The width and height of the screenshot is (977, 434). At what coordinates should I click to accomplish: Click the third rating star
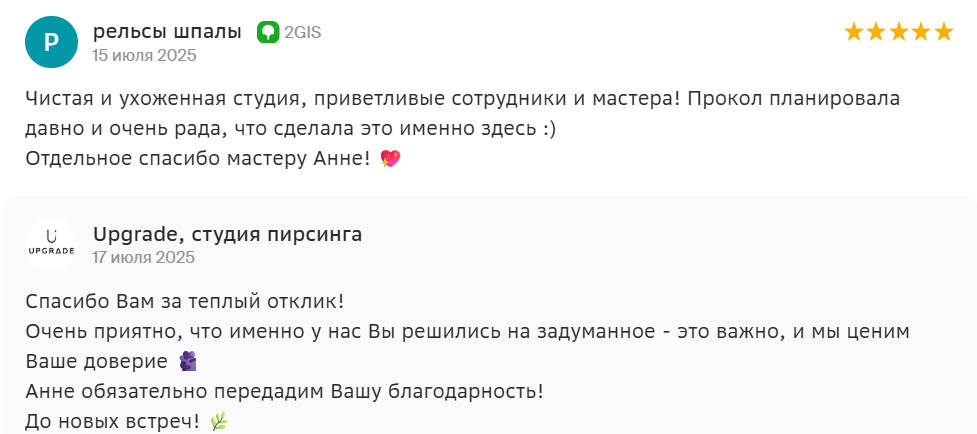(898, 32)
